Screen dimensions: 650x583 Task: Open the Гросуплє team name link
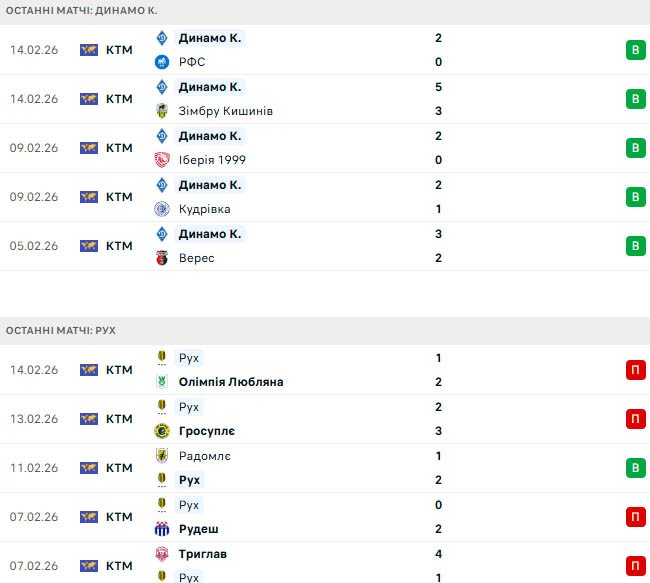pyautogui.click(x=209, y=431)
